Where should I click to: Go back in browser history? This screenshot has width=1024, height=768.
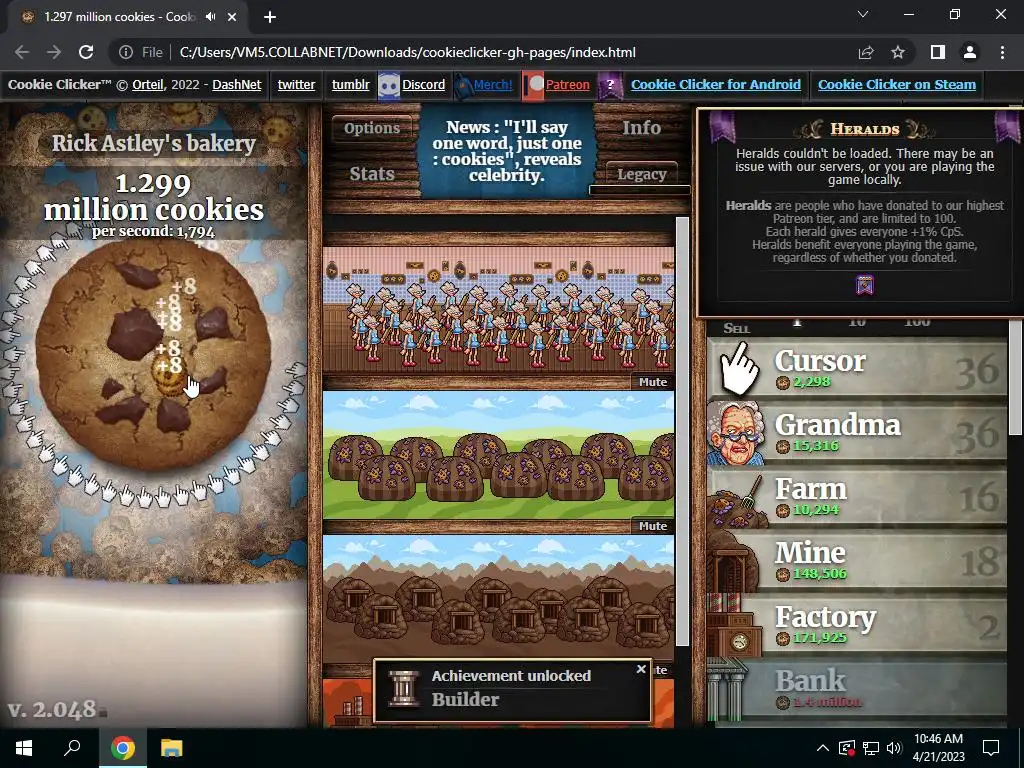pyautogui.click(x=22, y=52)
